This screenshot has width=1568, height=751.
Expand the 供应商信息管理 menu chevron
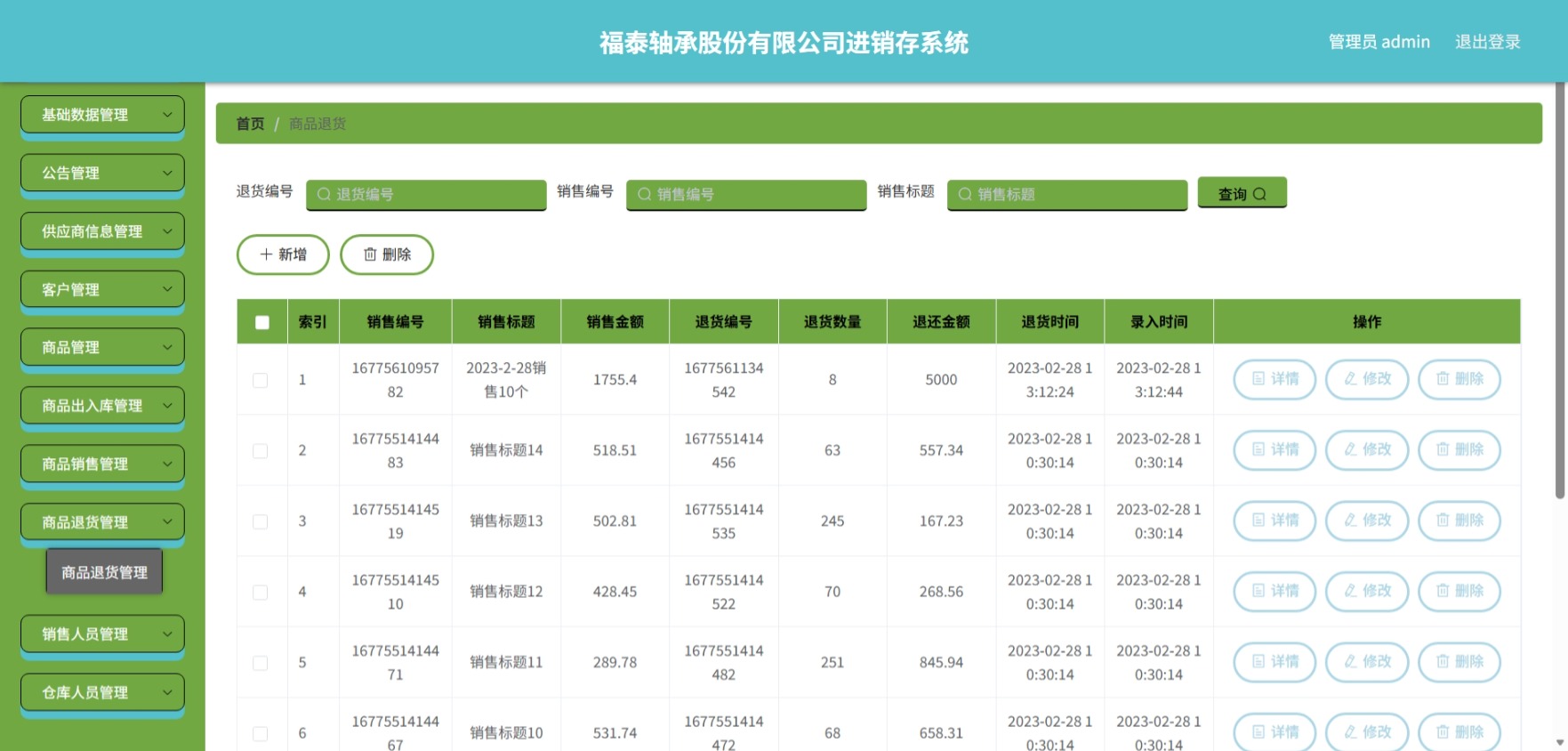(167, 230)
